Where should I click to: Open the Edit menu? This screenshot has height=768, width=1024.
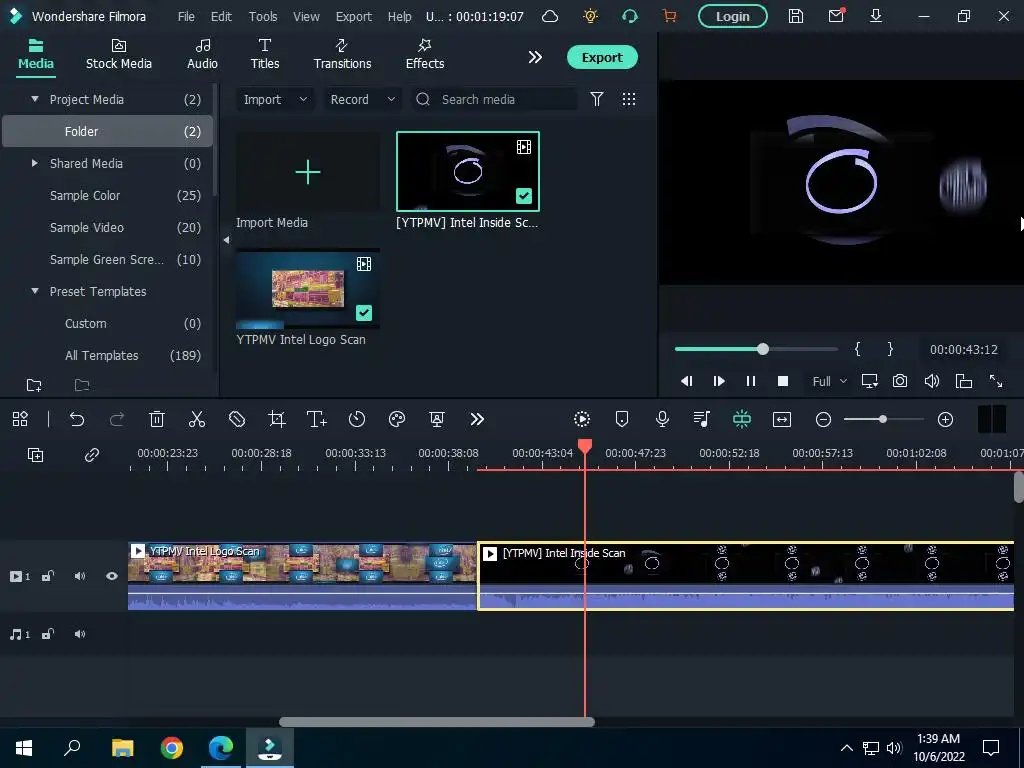tap(221, 16)
